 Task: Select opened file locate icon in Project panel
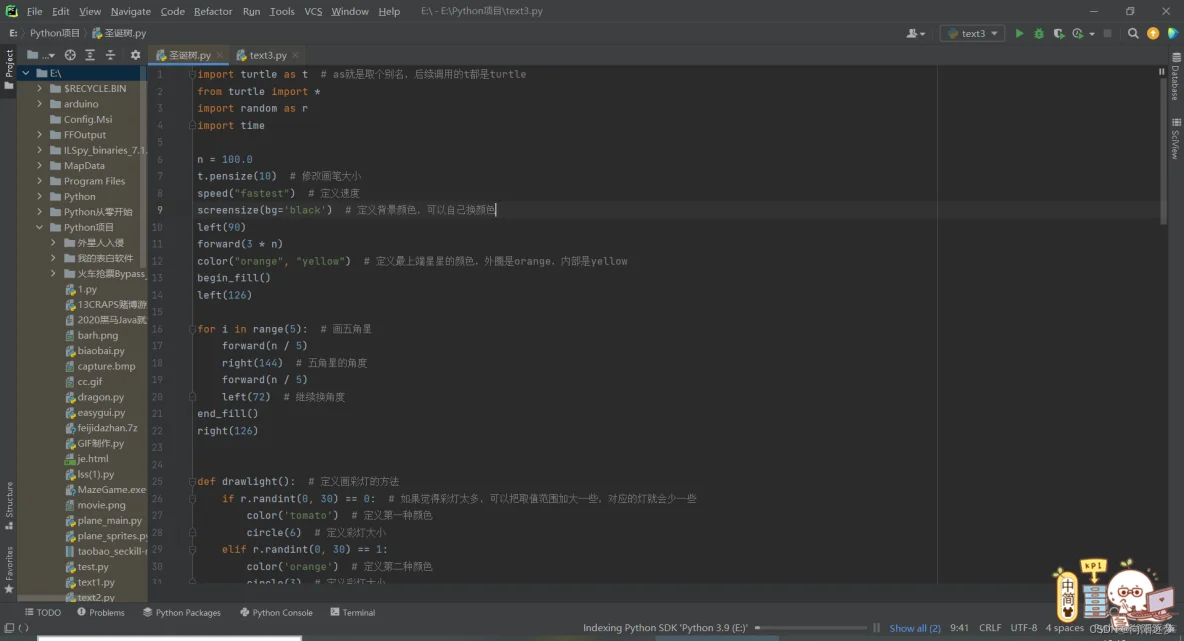(70, 55)
